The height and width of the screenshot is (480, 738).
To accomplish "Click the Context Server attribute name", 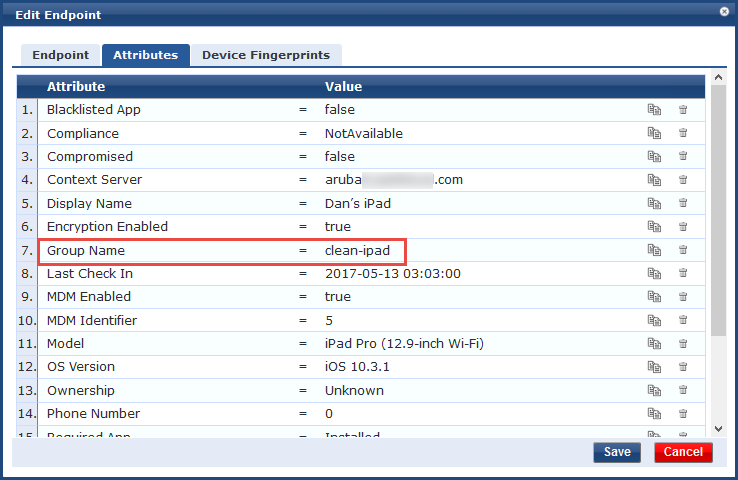I will 94,180.
